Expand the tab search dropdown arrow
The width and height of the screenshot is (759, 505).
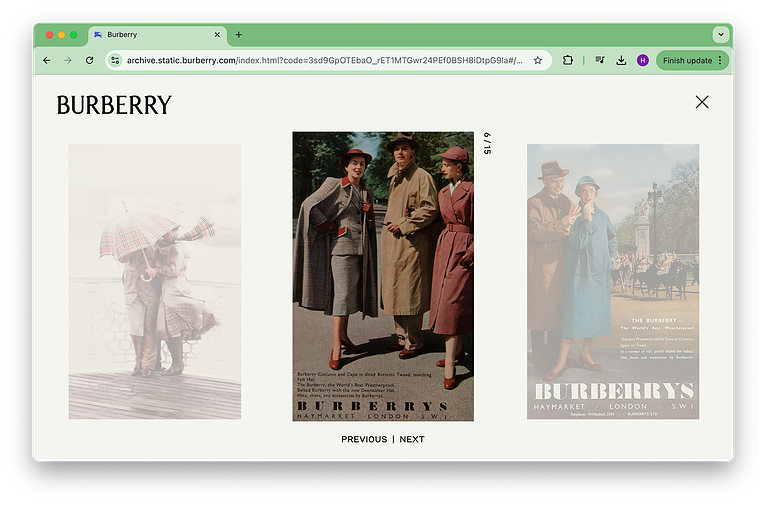pos(721,35)
